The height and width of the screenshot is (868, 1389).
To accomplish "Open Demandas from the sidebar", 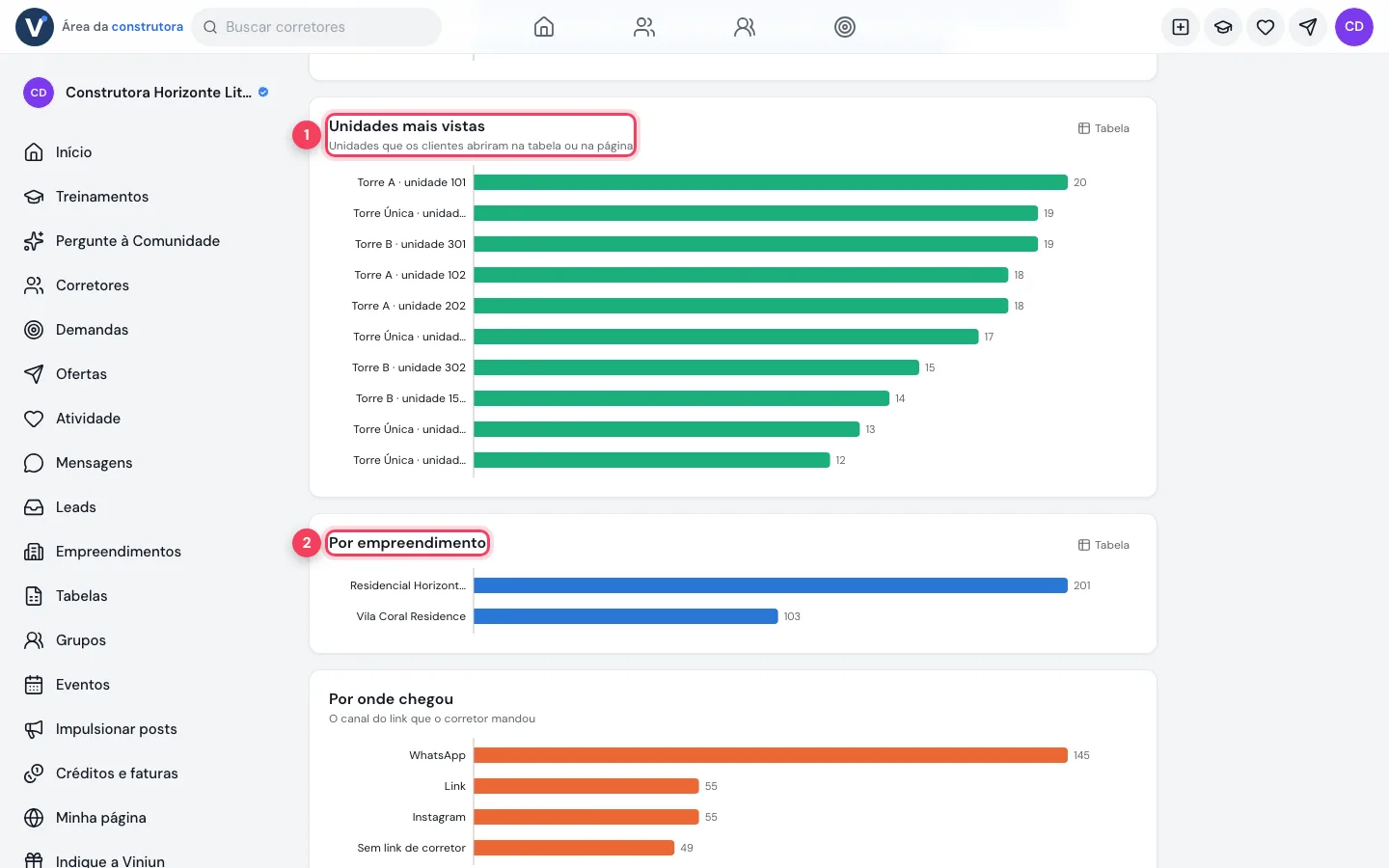I will (92, 330).
